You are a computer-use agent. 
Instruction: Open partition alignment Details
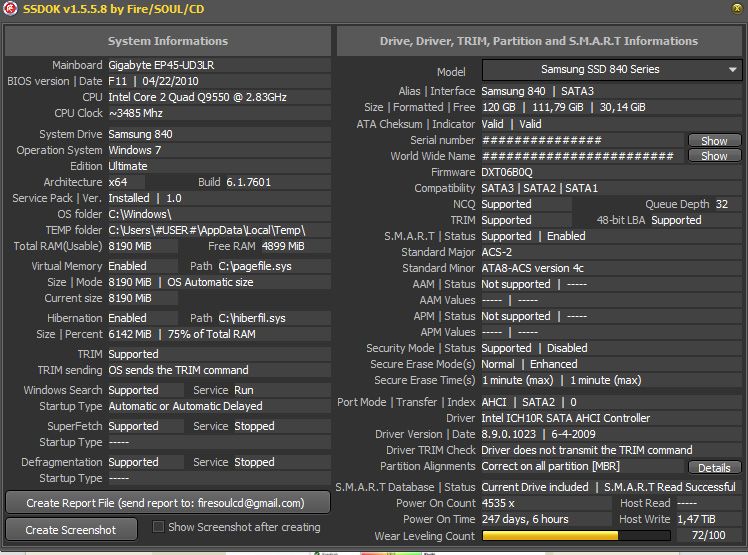[714, 467]
